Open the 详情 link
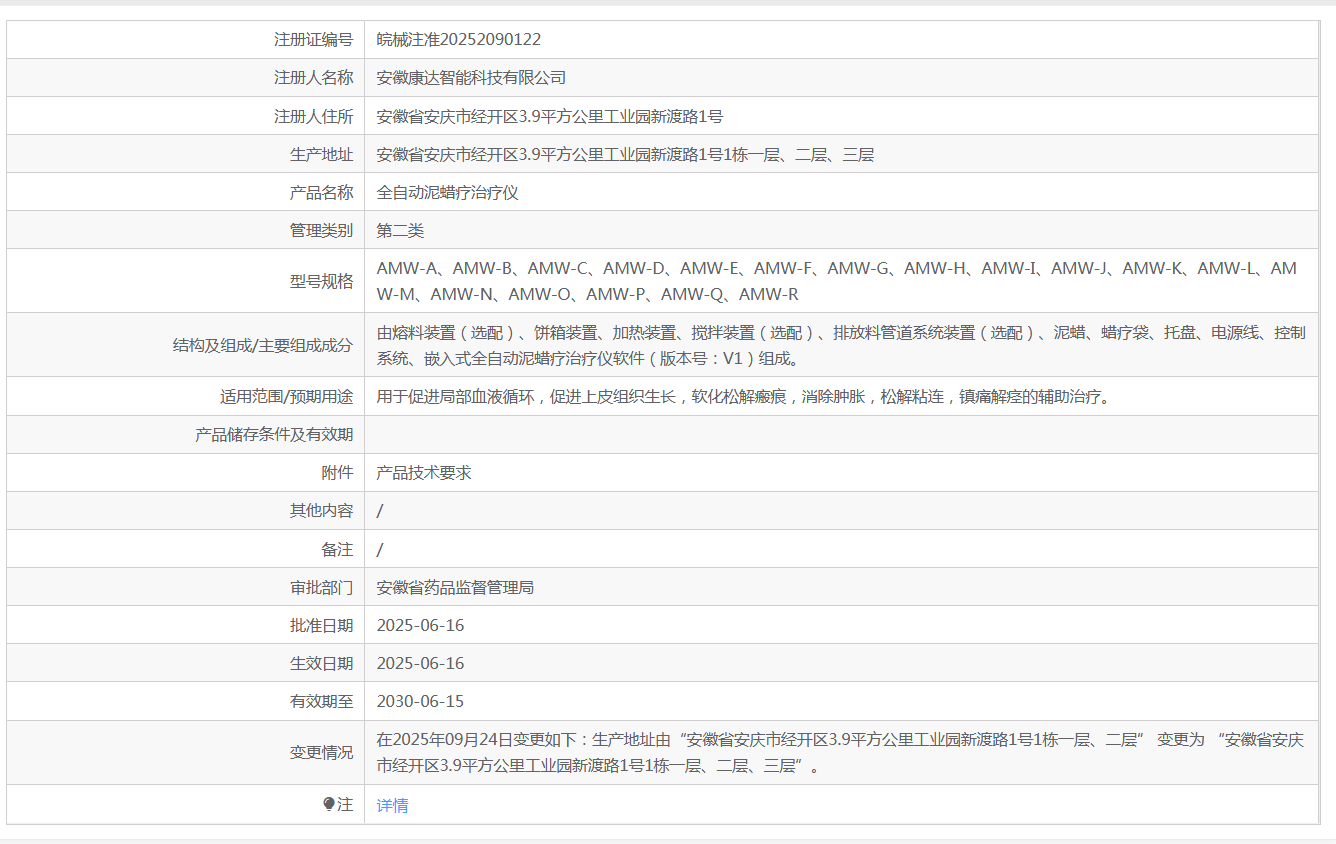This screenshot has height=844, width=1336. 392,805
